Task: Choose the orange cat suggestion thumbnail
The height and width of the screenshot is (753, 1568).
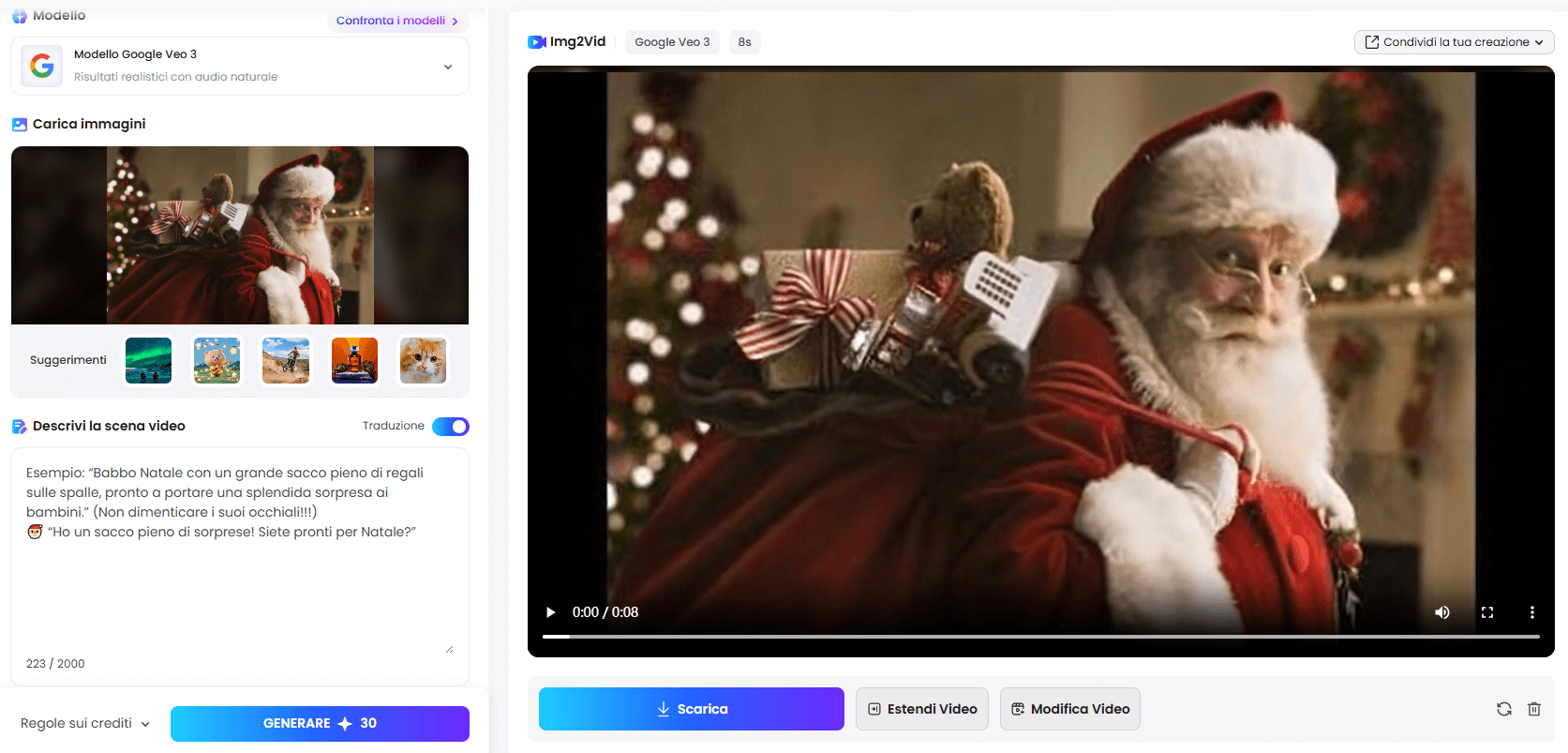Action: tap(424, 360)
